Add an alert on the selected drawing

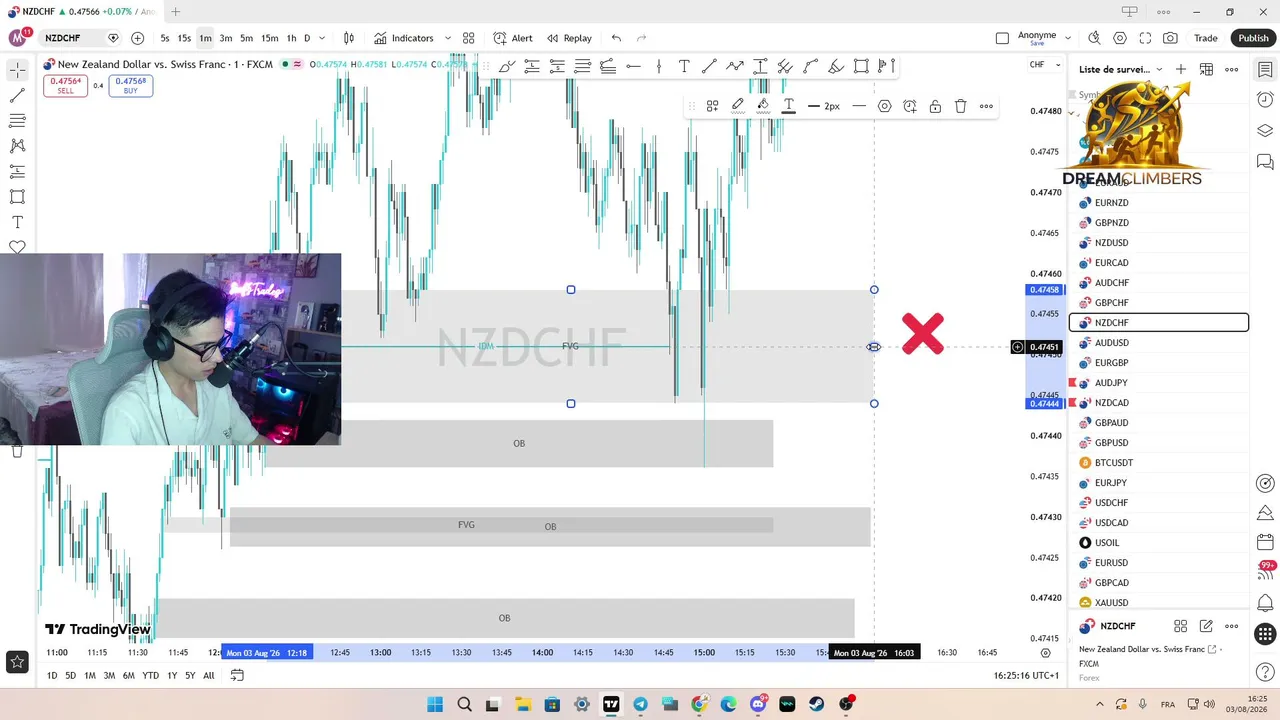coord(910,106)
